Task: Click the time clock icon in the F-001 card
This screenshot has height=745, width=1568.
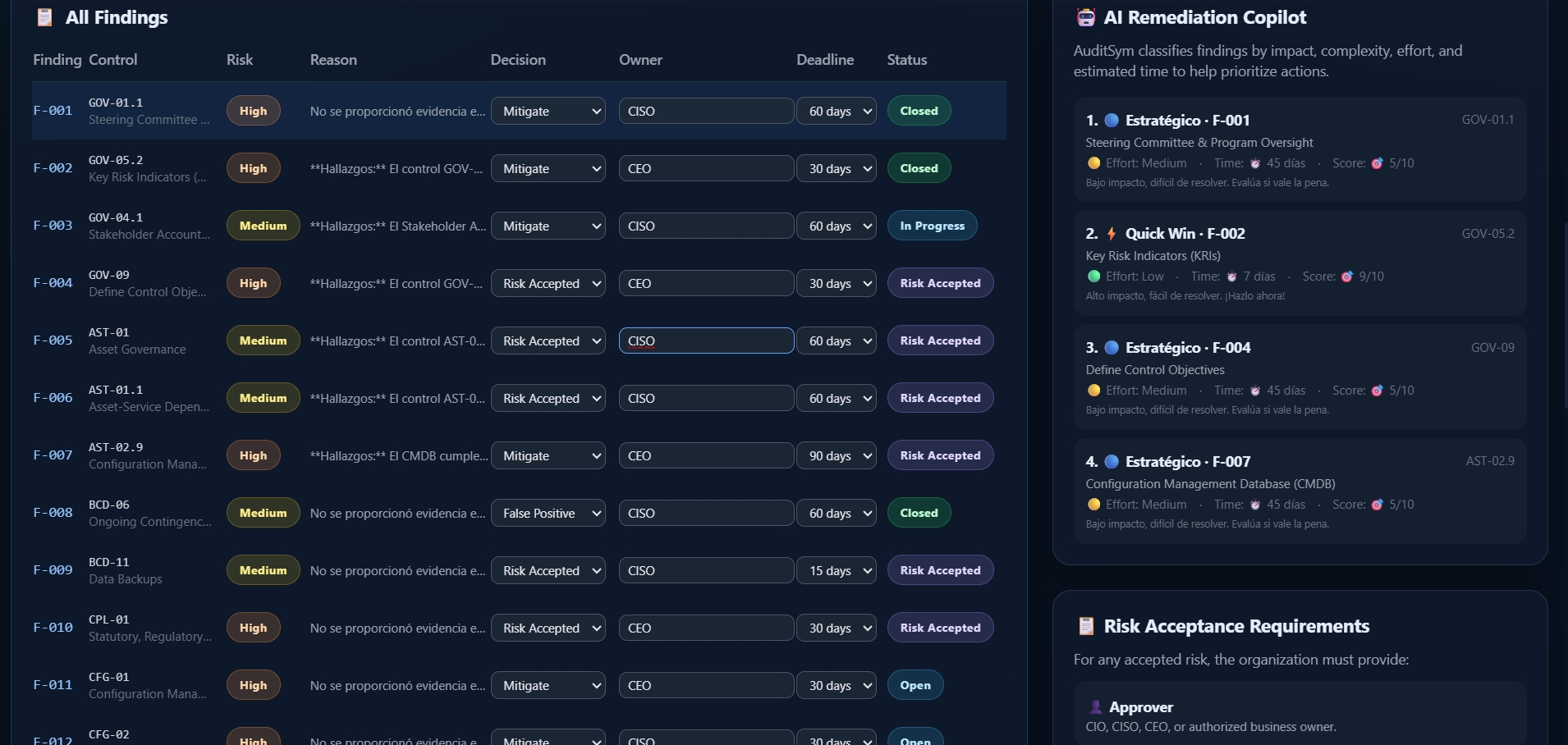Action: tap(1255, 163)
